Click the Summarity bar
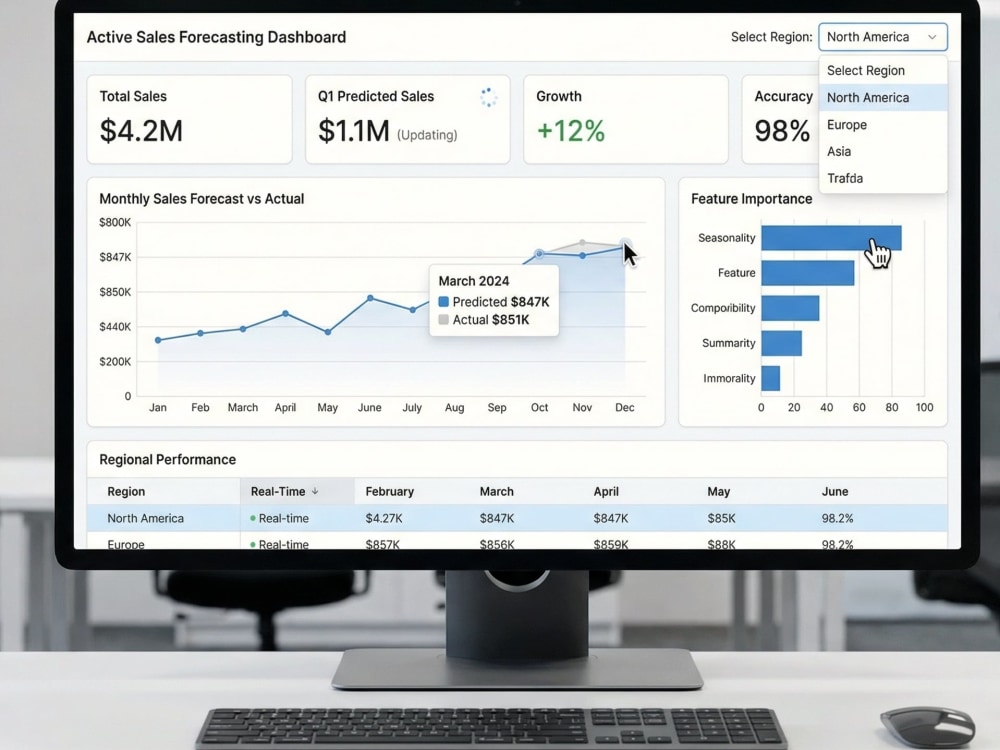 781,343
